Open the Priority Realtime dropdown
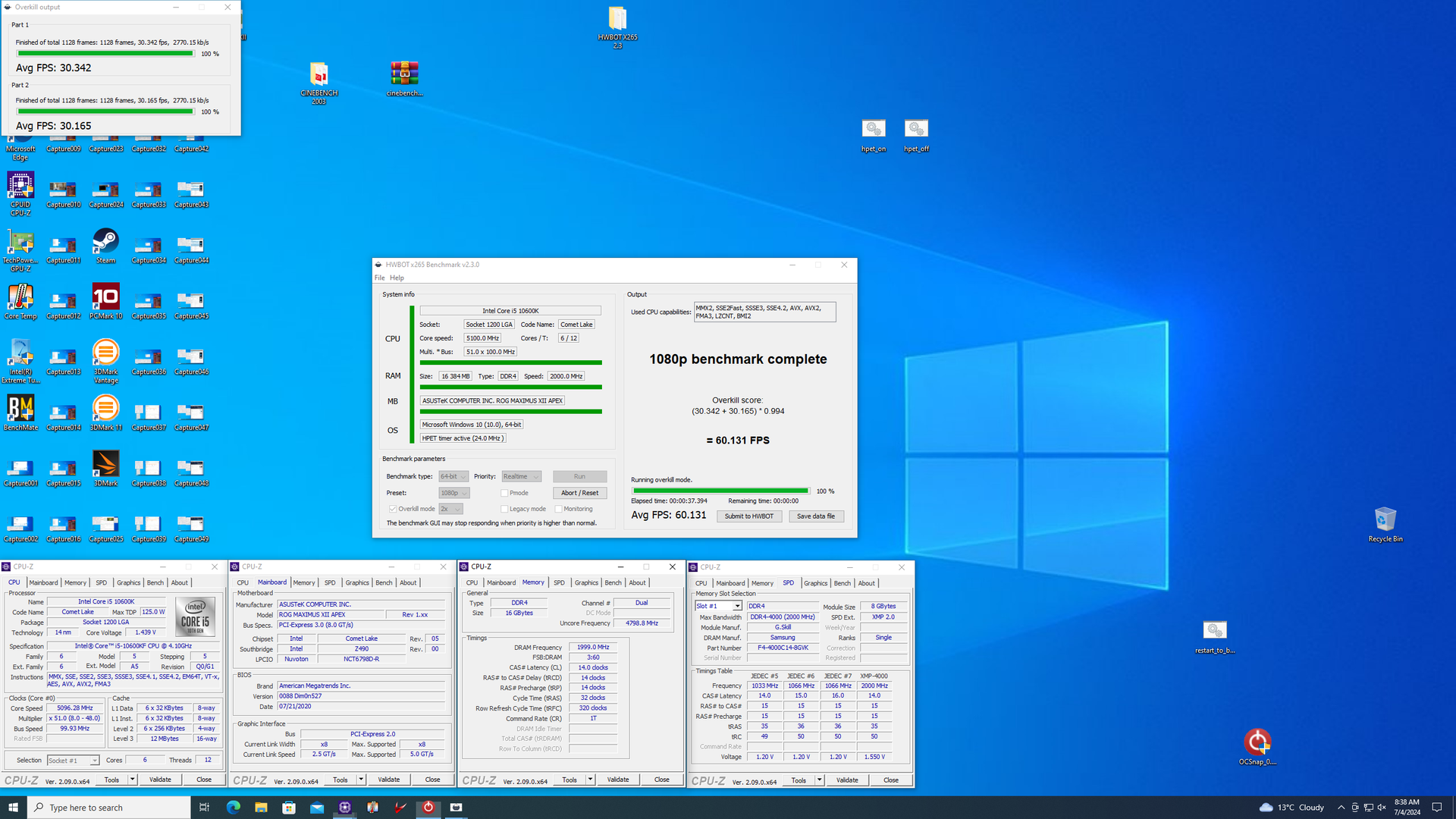Image resolution: width=1456 pixels, height=819 pixels. tap(521, 476)
